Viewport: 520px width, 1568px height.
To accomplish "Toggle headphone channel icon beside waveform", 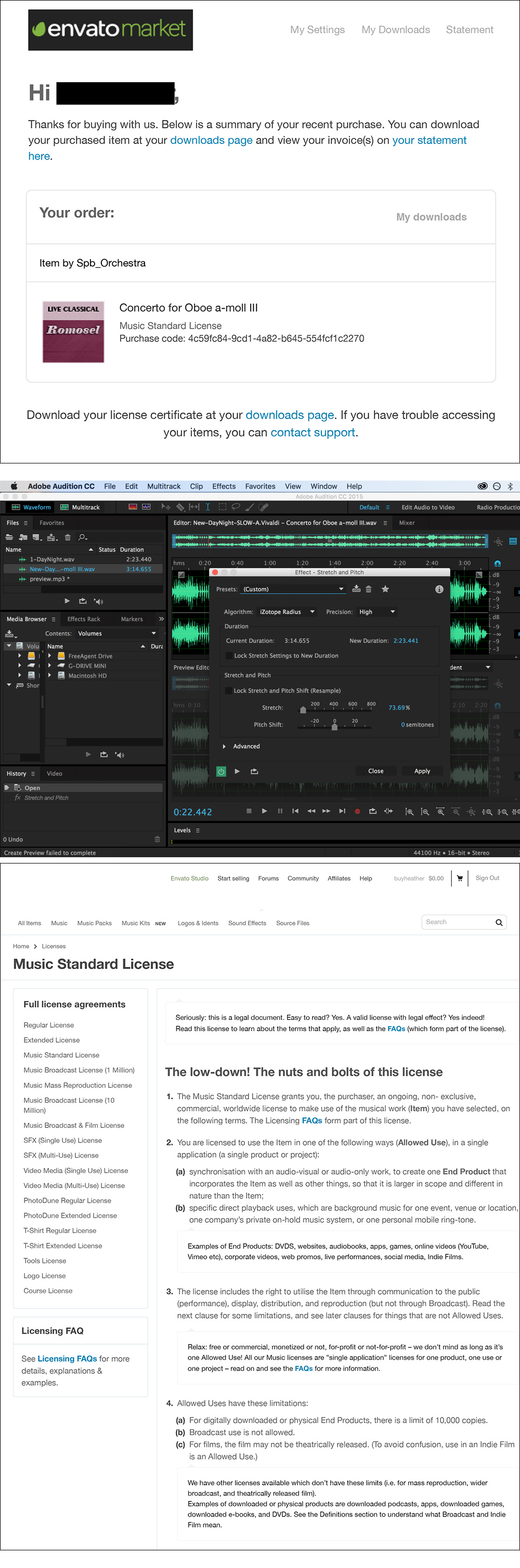I will 498,564.
